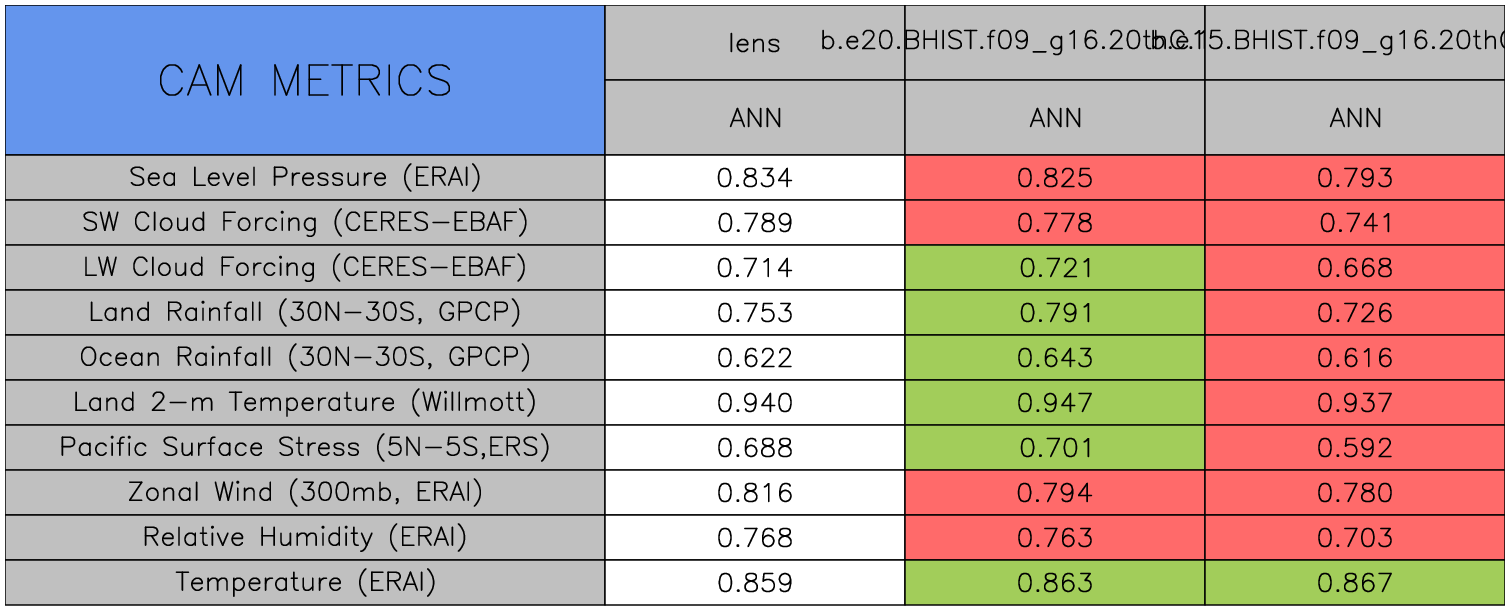1510x611 pixels.
Task: Select the LW Cloud Forcing (CERES-EBAF) row label
Action: coord(305,267)
